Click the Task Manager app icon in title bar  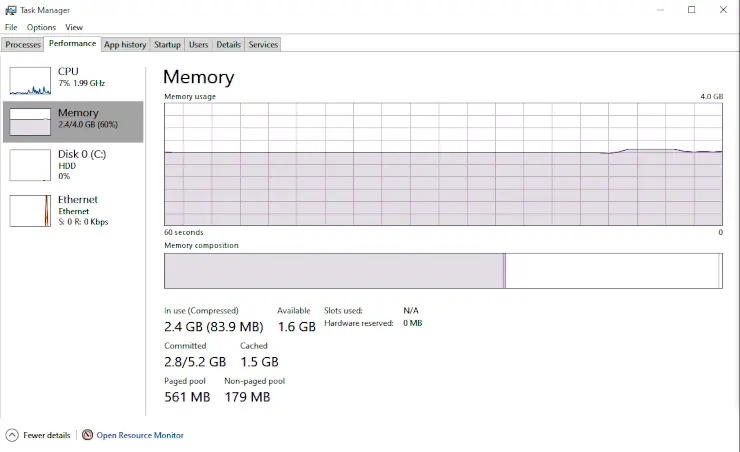(11, 9)
